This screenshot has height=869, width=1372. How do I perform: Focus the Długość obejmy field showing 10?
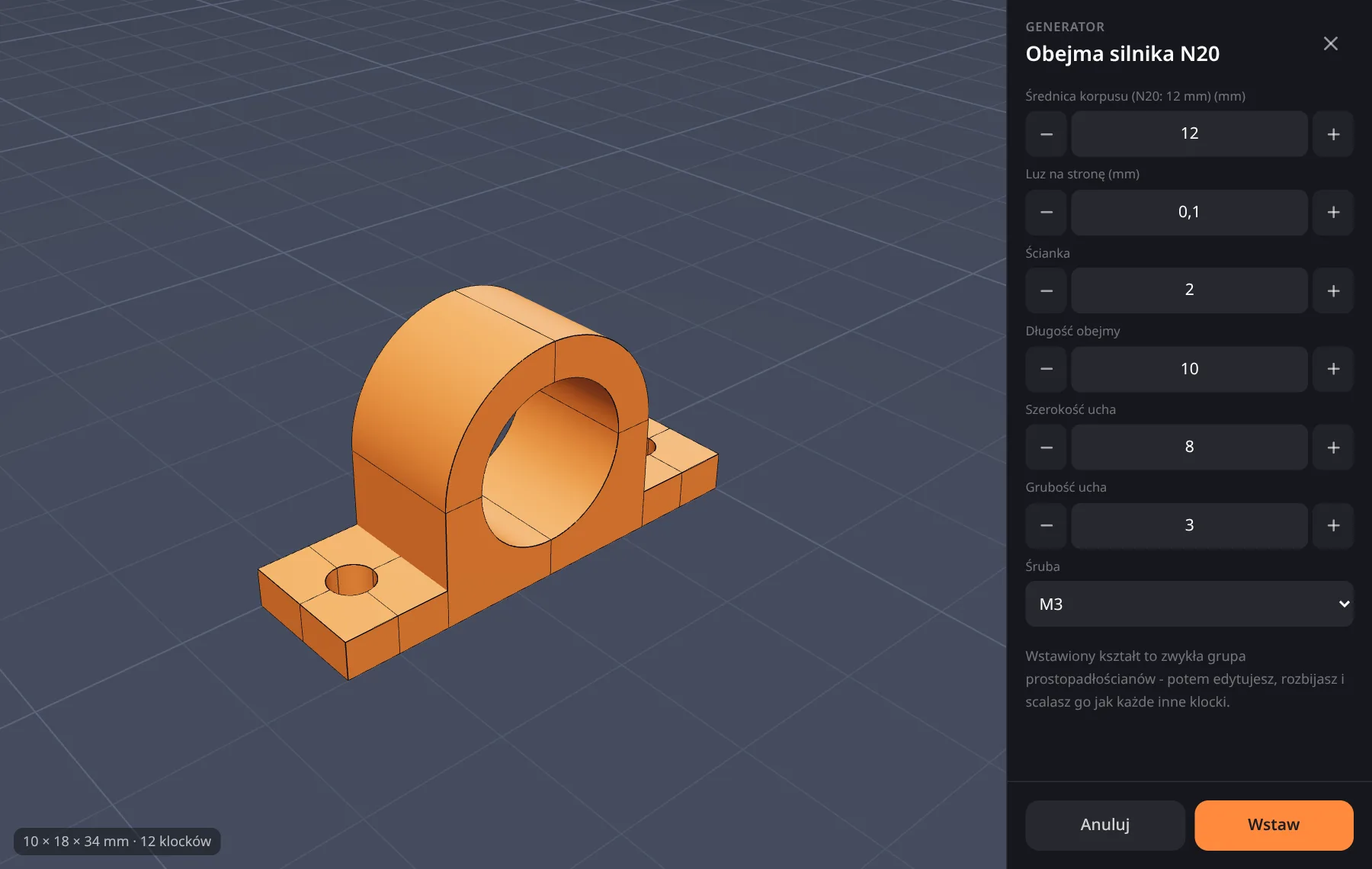1189,369
